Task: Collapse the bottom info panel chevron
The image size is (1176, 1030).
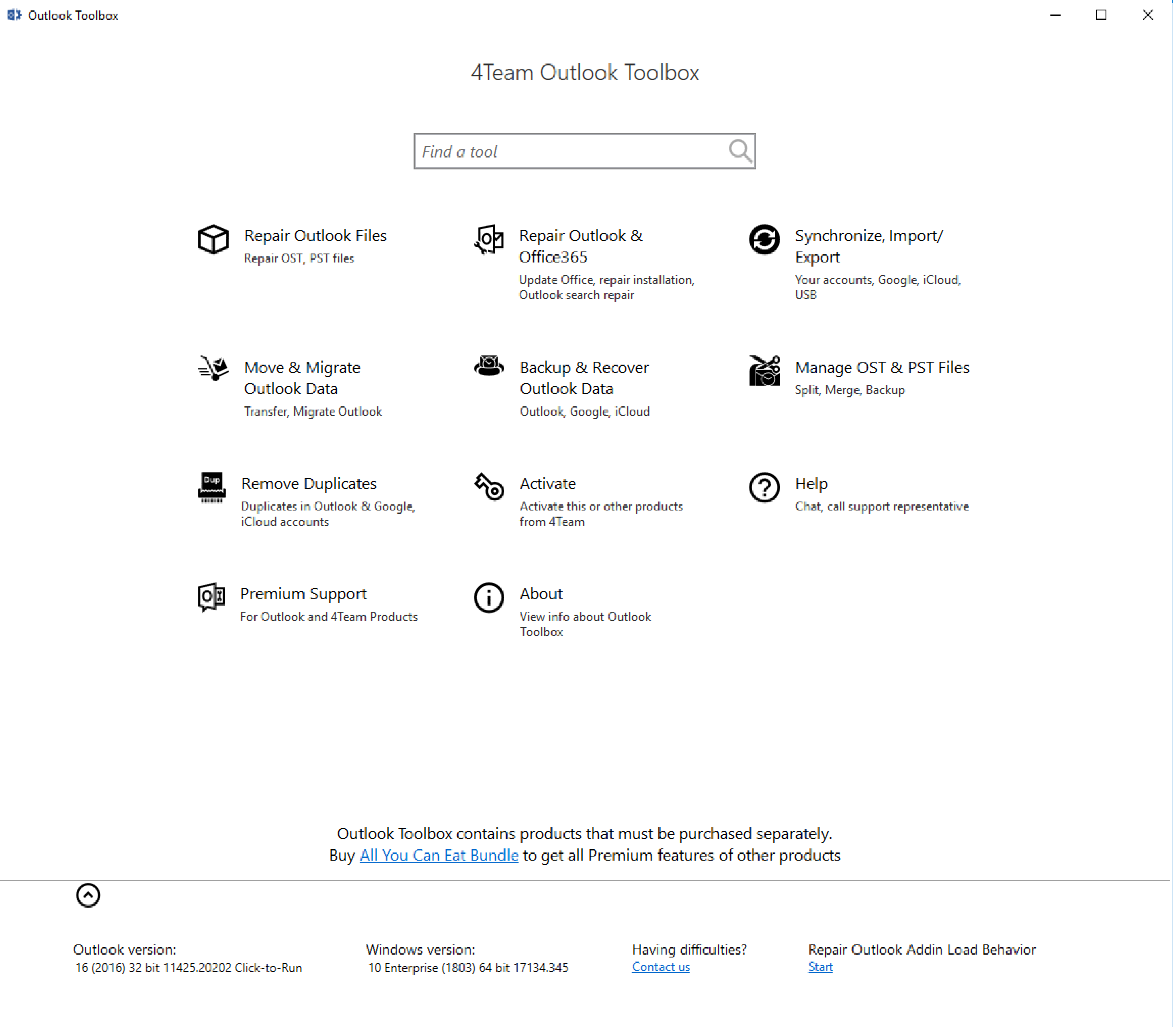Action: (88, 895)
